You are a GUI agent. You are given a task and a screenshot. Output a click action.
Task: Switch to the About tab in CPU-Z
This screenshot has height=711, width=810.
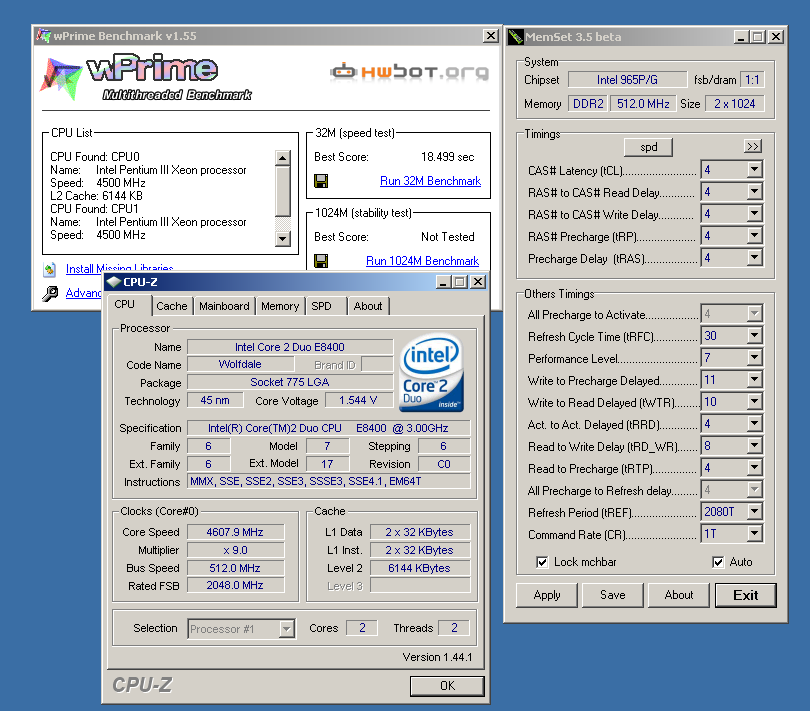click(368, 306)
